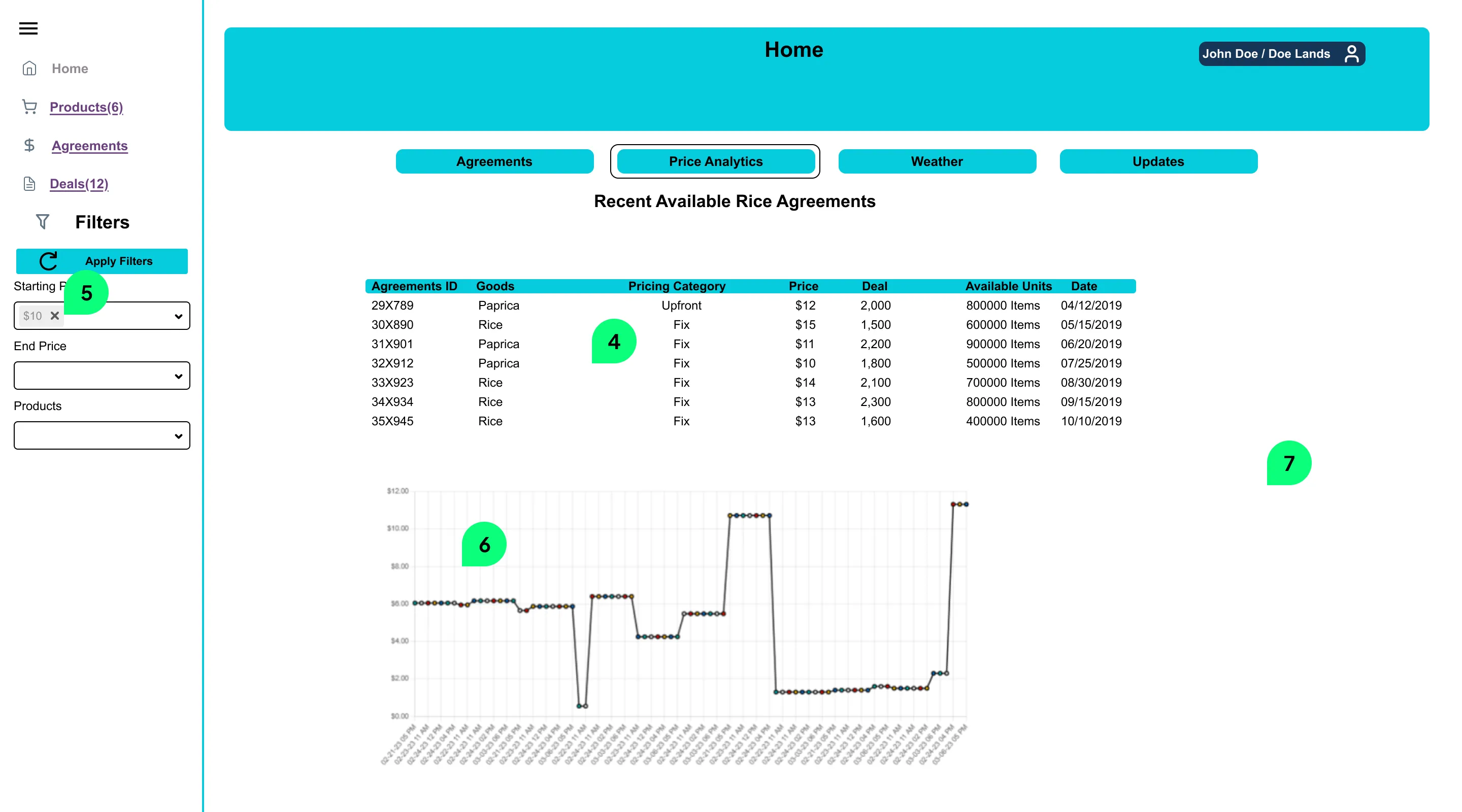Switch to the Weather tab
Viewport: 1462px width, 812px height.
(937, 162)
